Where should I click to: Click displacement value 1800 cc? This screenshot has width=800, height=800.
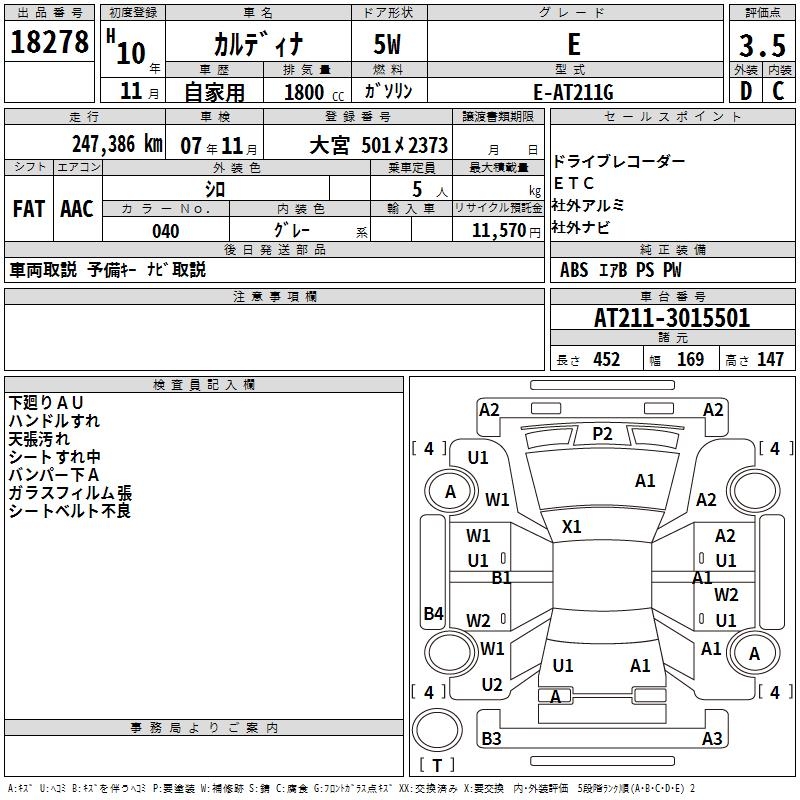coord(314,92)
